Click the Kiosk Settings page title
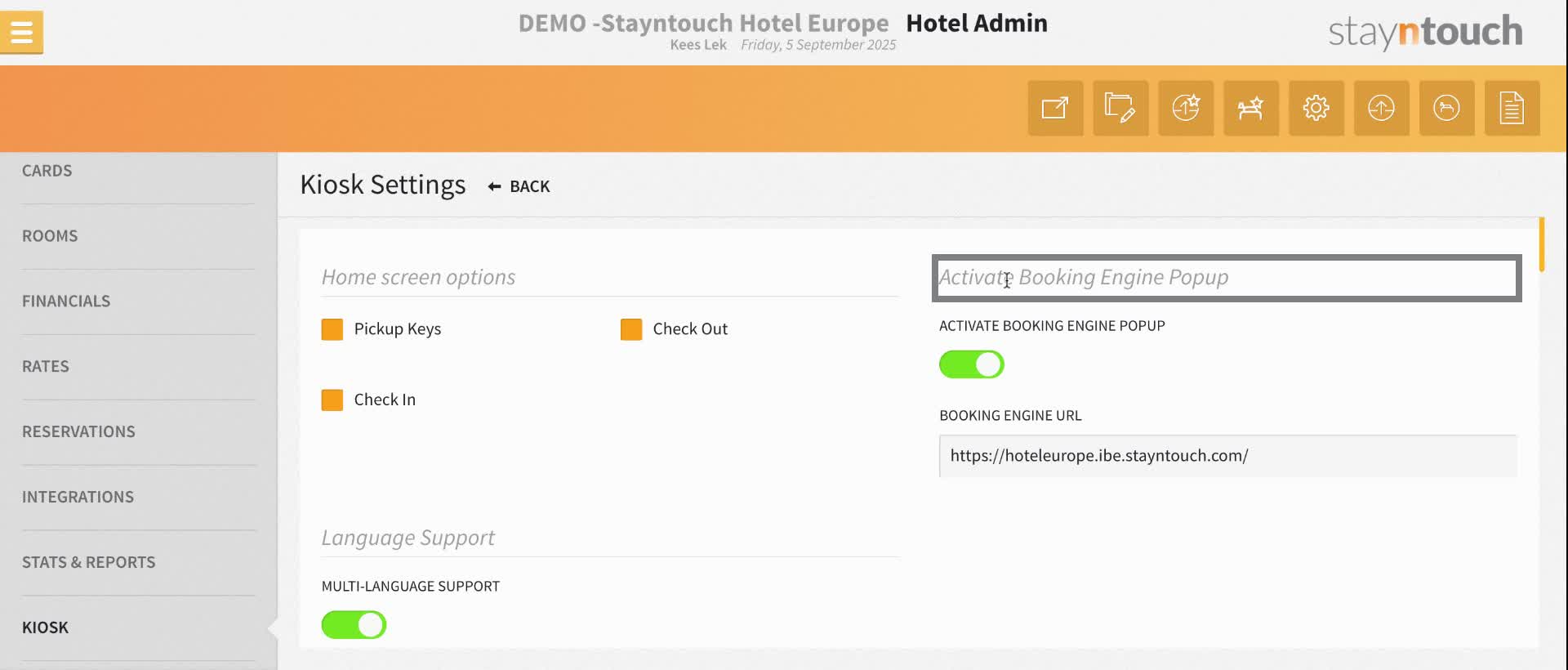Image resolution: width=1568 pixels, height=670 pixels. click(x=383, y=185)
